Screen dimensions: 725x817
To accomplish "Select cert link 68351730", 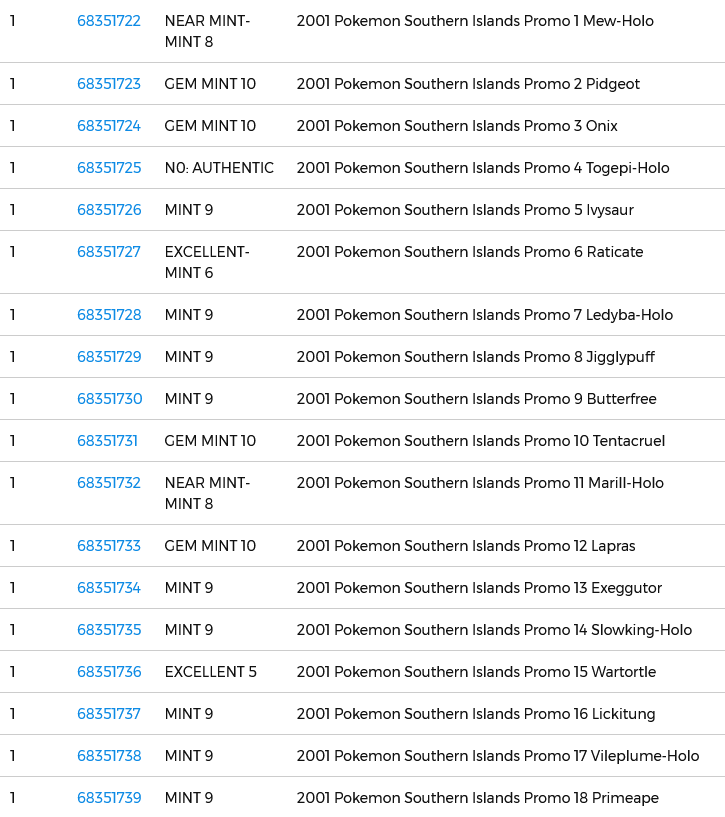I will point(109,399).
